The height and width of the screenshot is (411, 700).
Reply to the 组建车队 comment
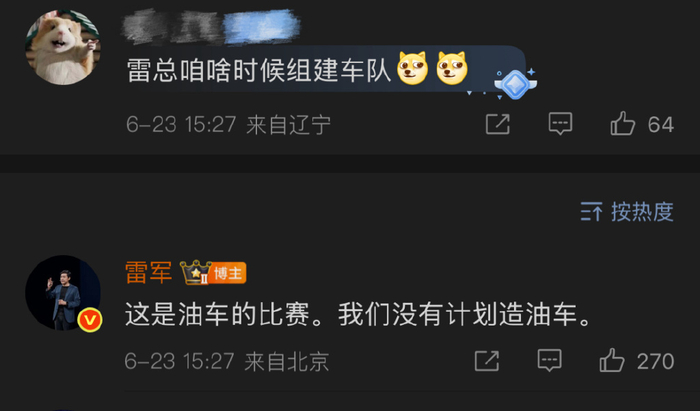click(560, 124)
